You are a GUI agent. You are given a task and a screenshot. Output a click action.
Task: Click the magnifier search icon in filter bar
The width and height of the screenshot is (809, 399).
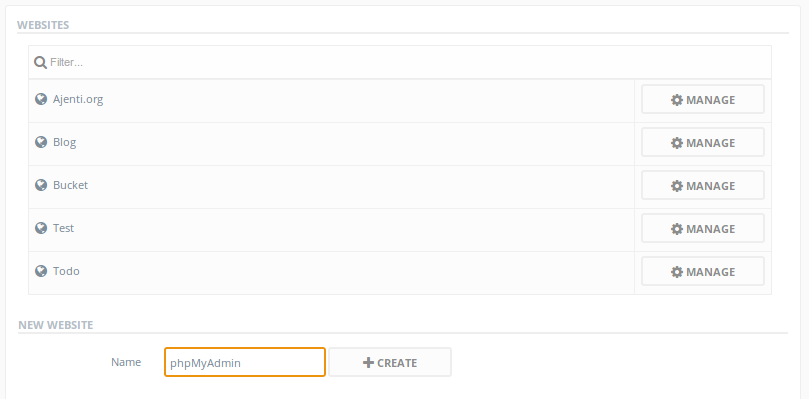click(40, 62)
